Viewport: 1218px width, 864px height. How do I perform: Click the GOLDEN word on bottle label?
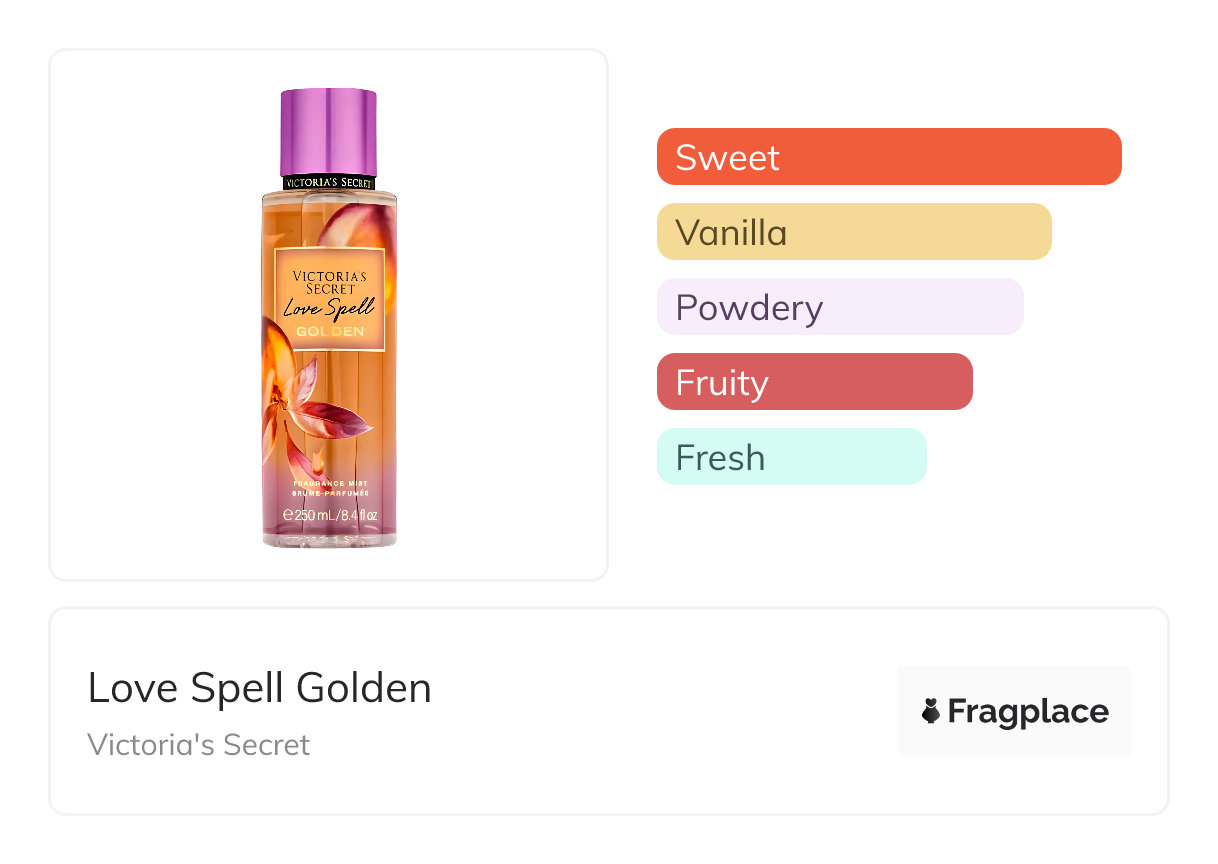click(x=330, y=331)
